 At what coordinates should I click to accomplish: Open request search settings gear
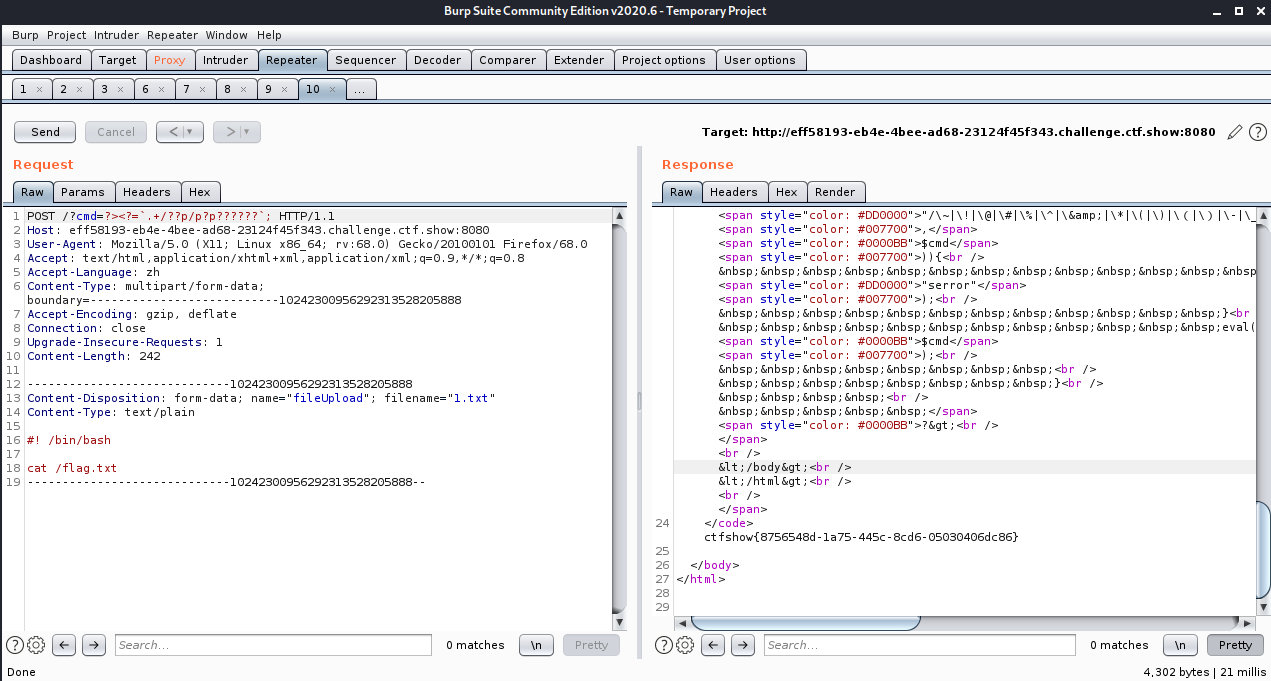click(36, 645)
